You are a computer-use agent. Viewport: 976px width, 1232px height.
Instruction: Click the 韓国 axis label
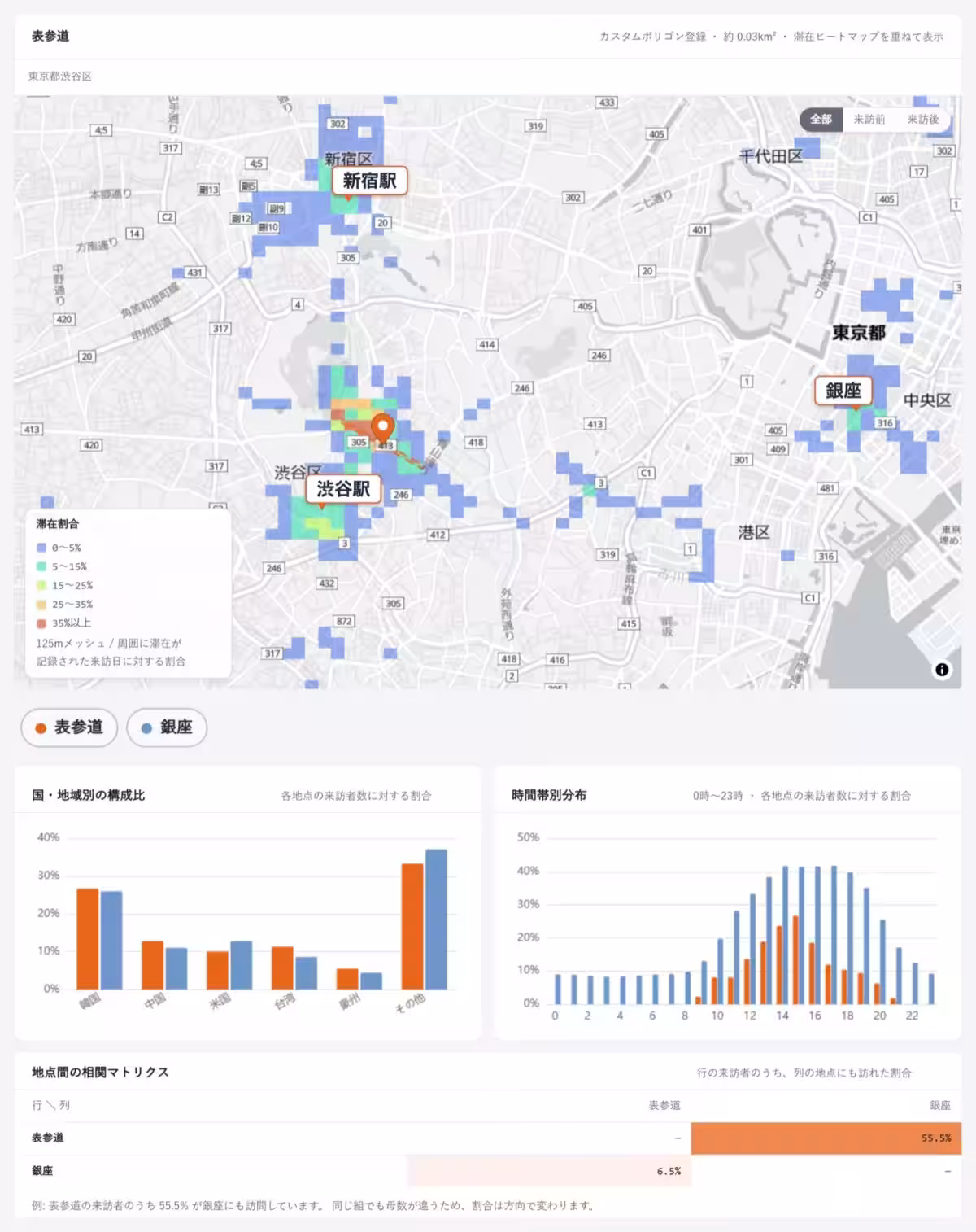(89, 1001)
